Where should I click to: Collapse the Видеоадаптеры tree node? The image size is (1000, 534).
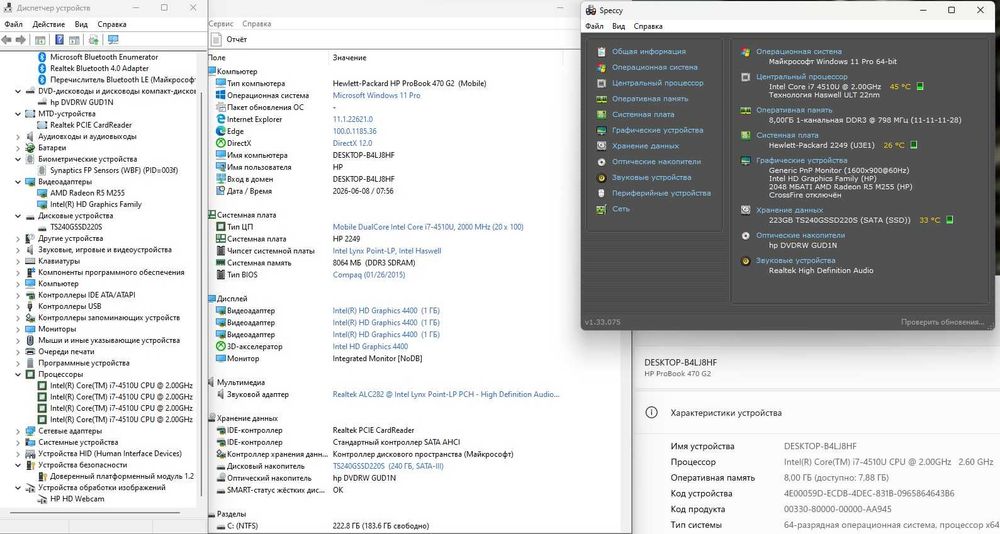click(18, 182)
